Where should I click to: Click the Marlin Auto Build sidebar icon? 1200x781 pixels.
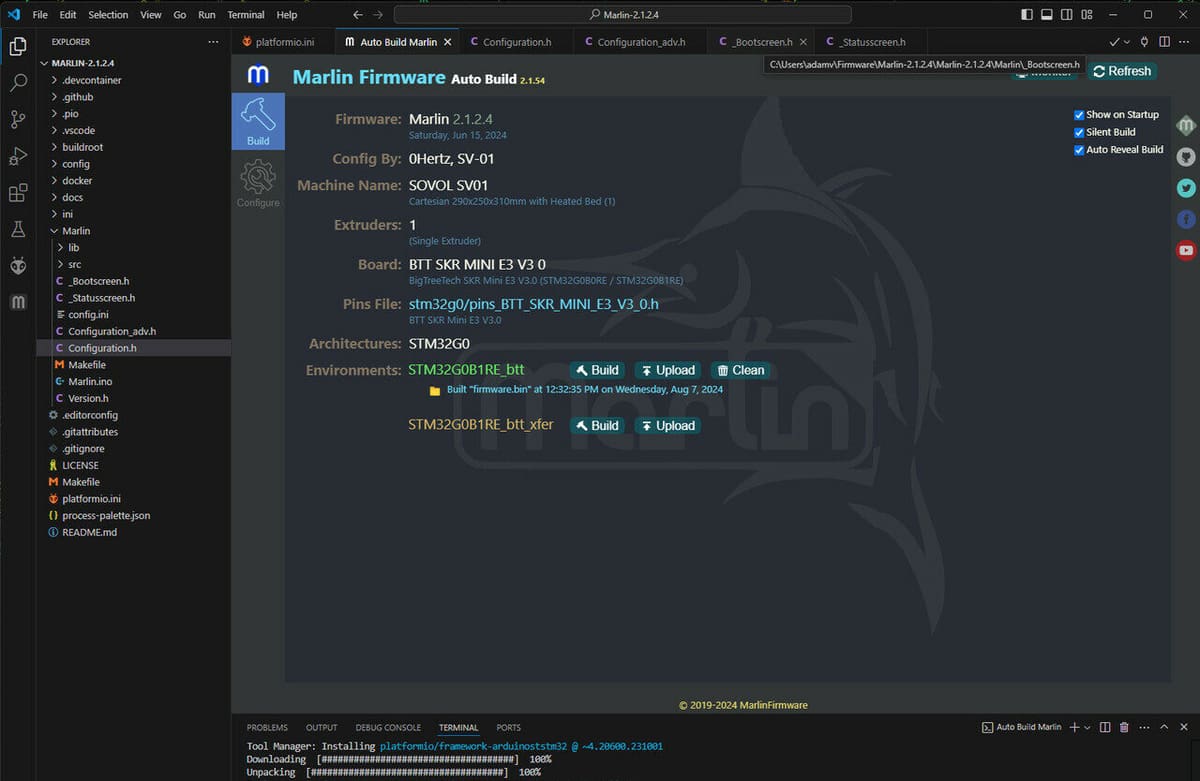(18, 301)
